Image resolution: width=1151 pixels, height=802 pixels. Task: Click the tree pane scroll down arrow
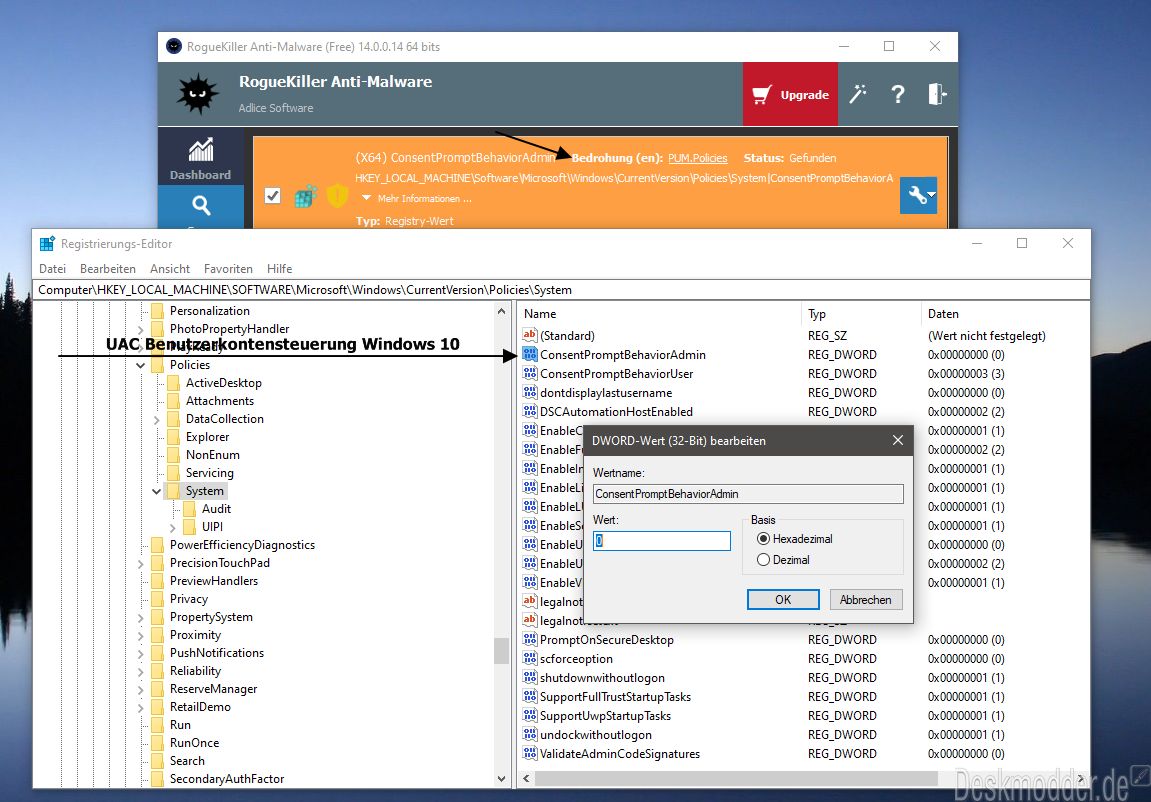[x=501, y=779]
